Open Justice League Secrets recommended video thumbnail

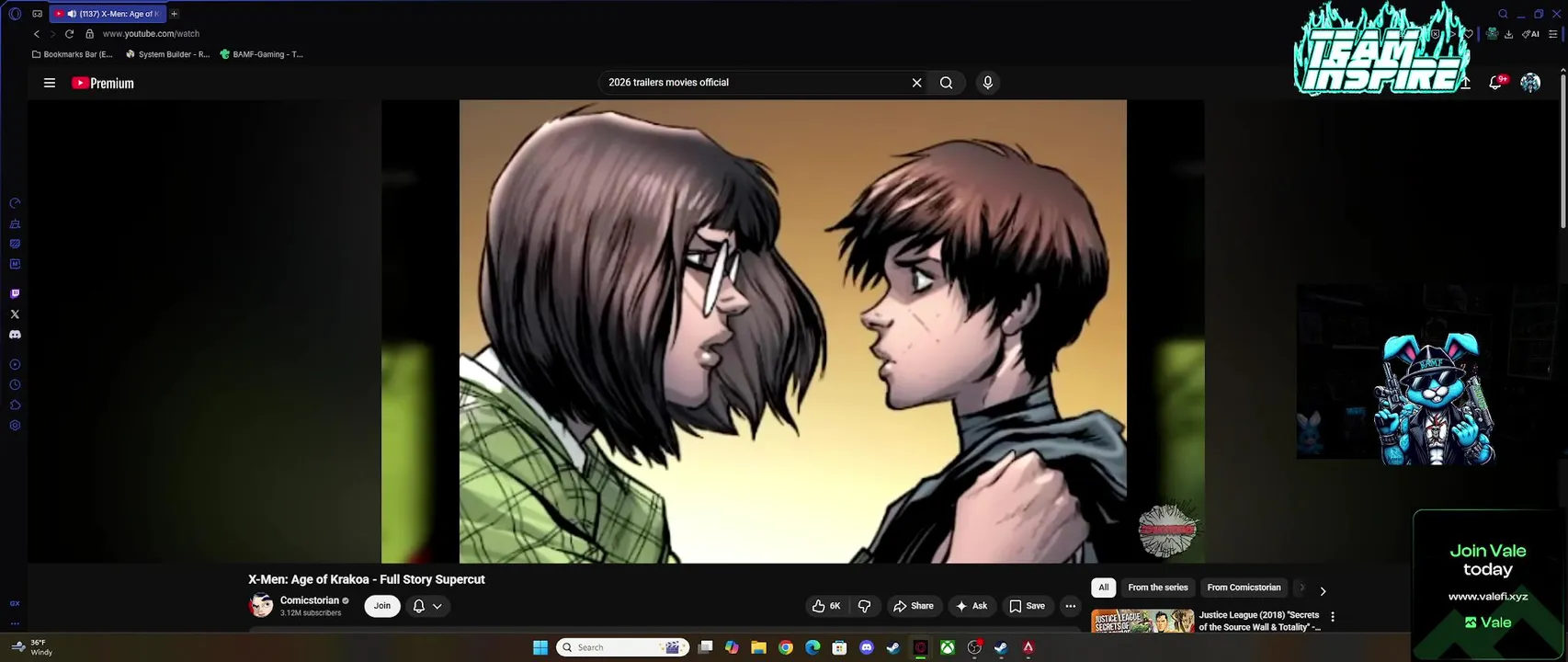pos(1142,621)
